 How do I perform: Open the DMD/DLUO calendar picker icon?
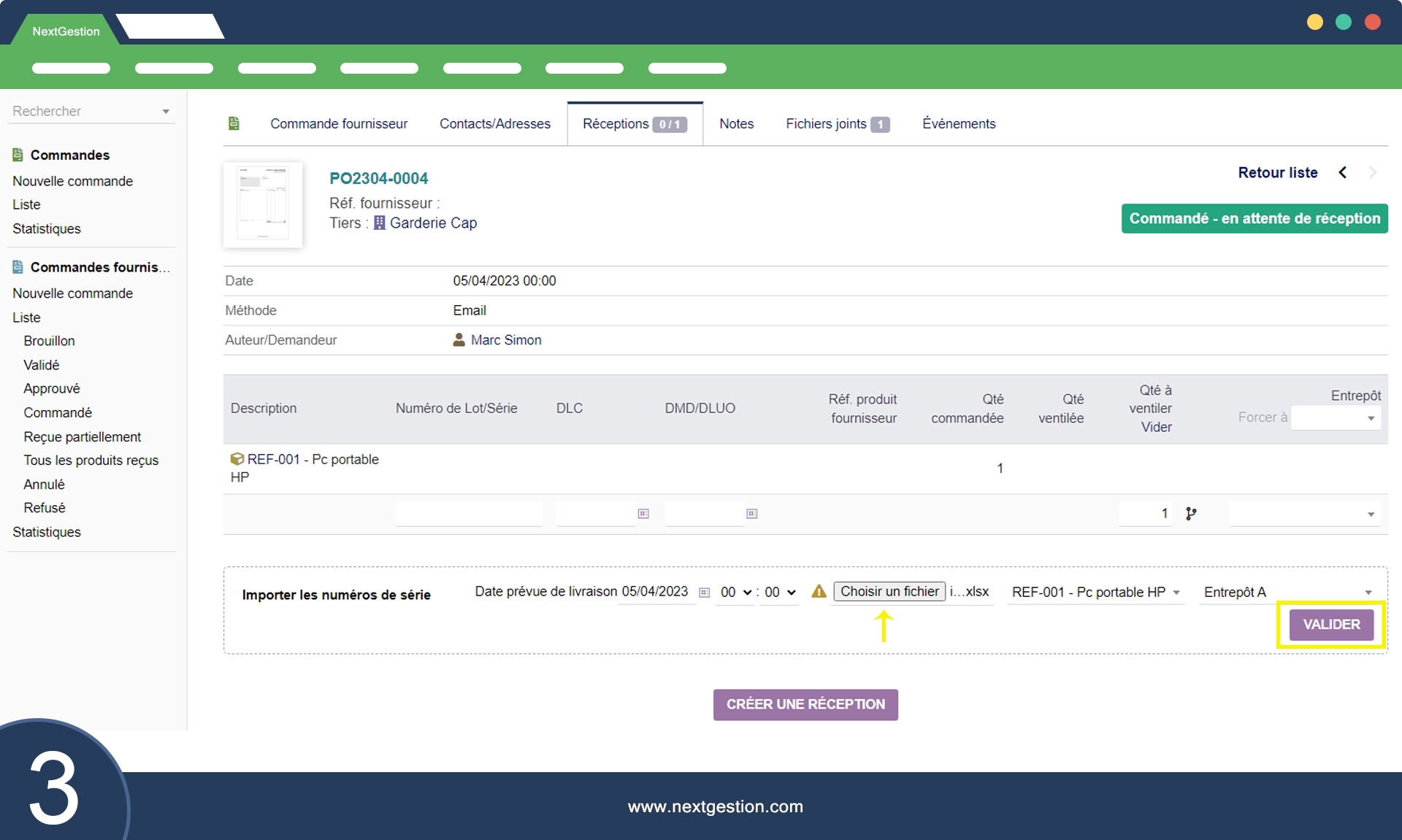tap(752, 514)
